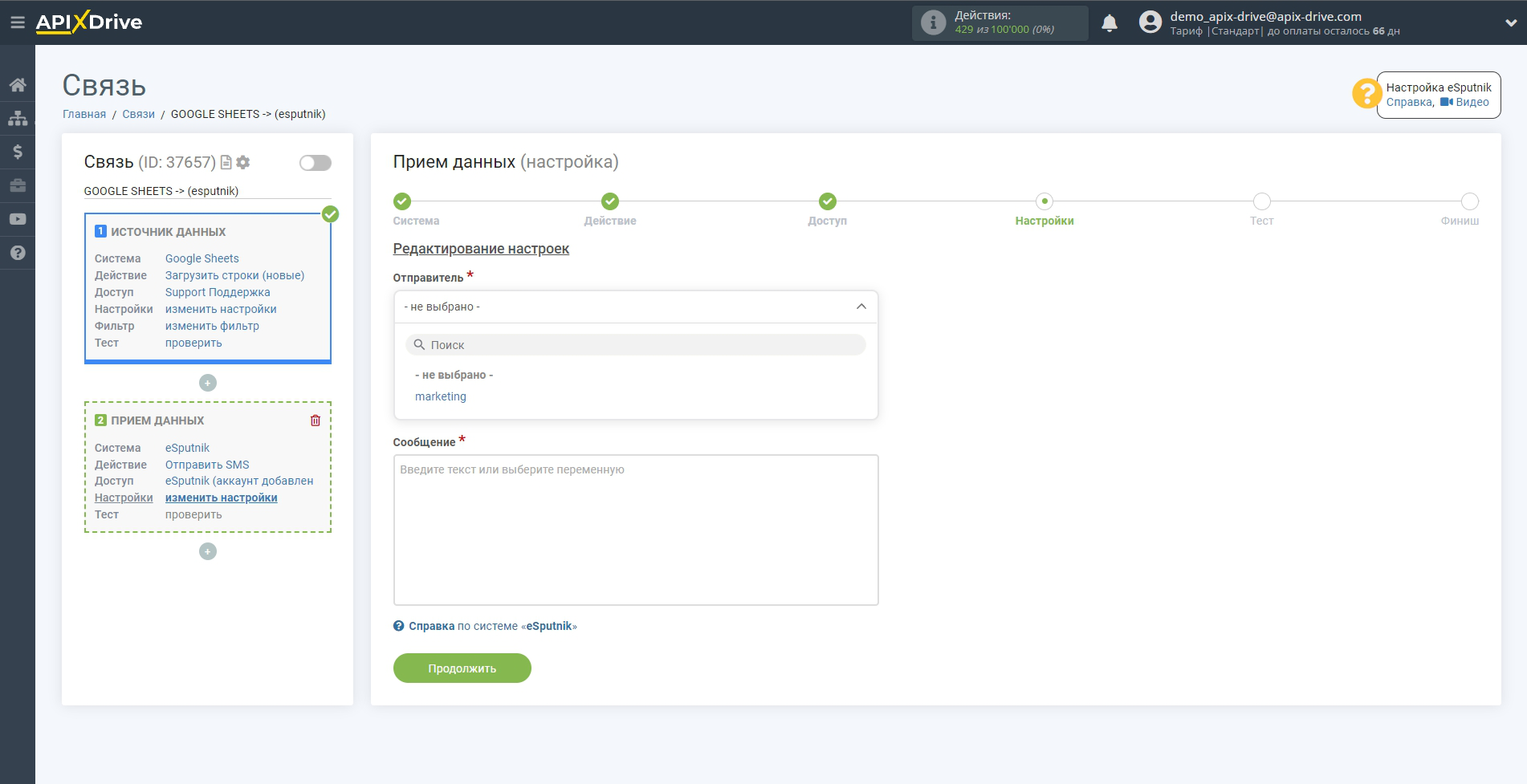This screenshot has height=784, width=1527.
Task: Delete the data receiver block
Action: 316,420
